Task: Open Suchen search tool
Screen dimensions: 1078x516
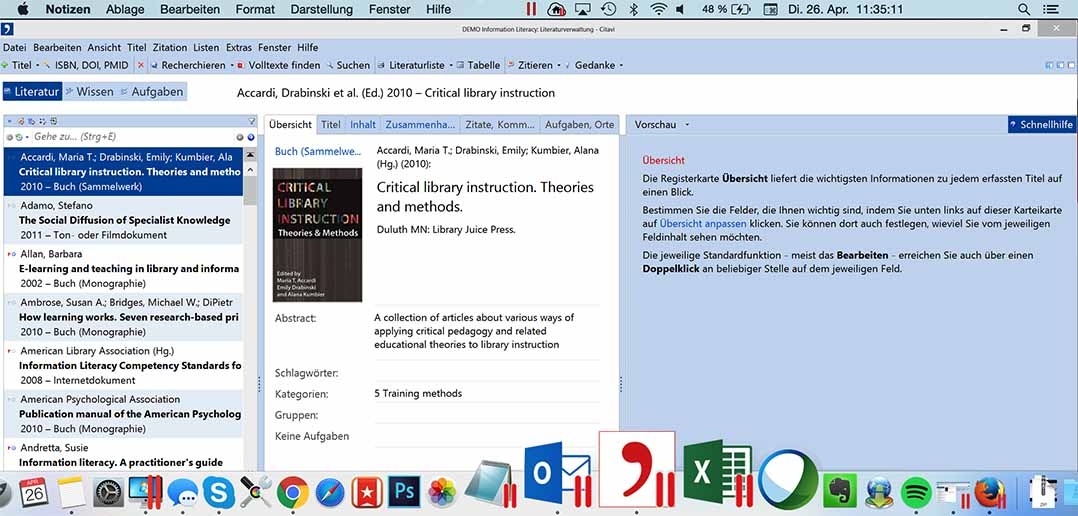Action: (352, 66)
